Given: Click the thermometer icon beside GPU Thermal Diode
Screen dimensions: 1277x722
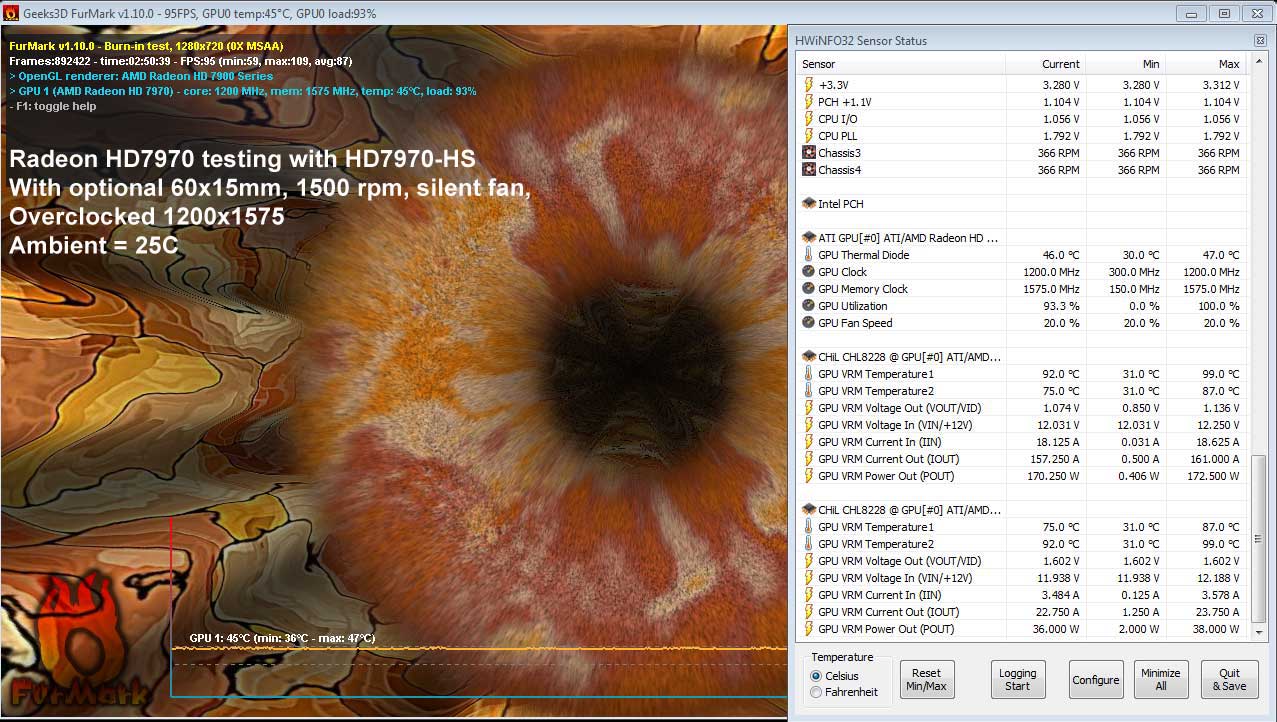Looking at the screenshot, I should (x=809, y=255).
